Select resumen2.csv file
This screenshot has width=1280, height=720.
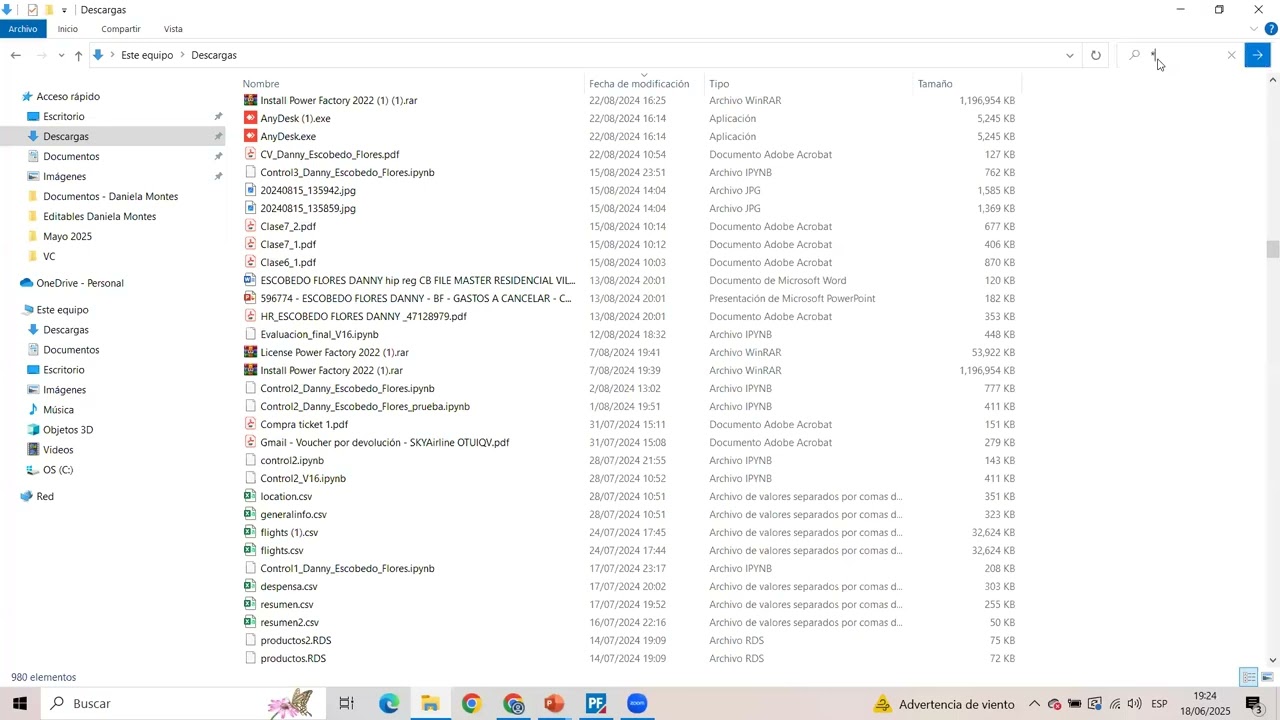coord(289,623)
